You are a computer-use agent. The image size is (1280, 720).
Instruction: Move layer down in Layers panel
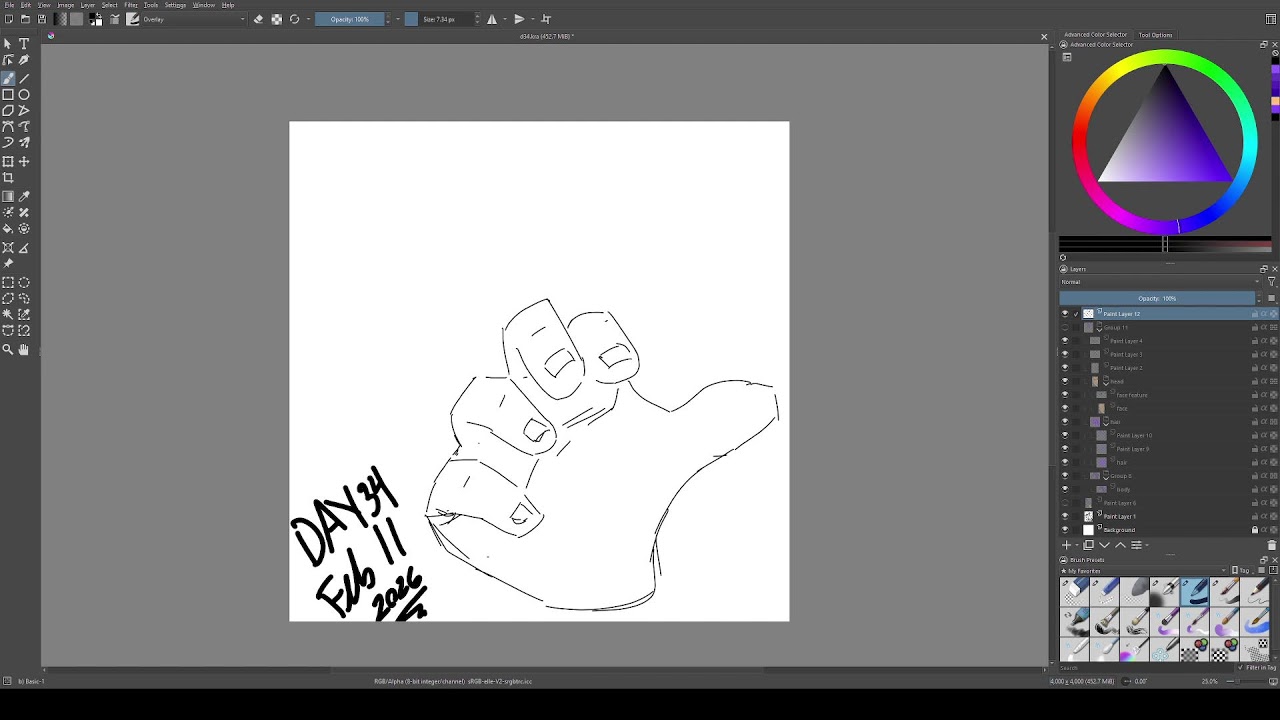pos(1104,545)
